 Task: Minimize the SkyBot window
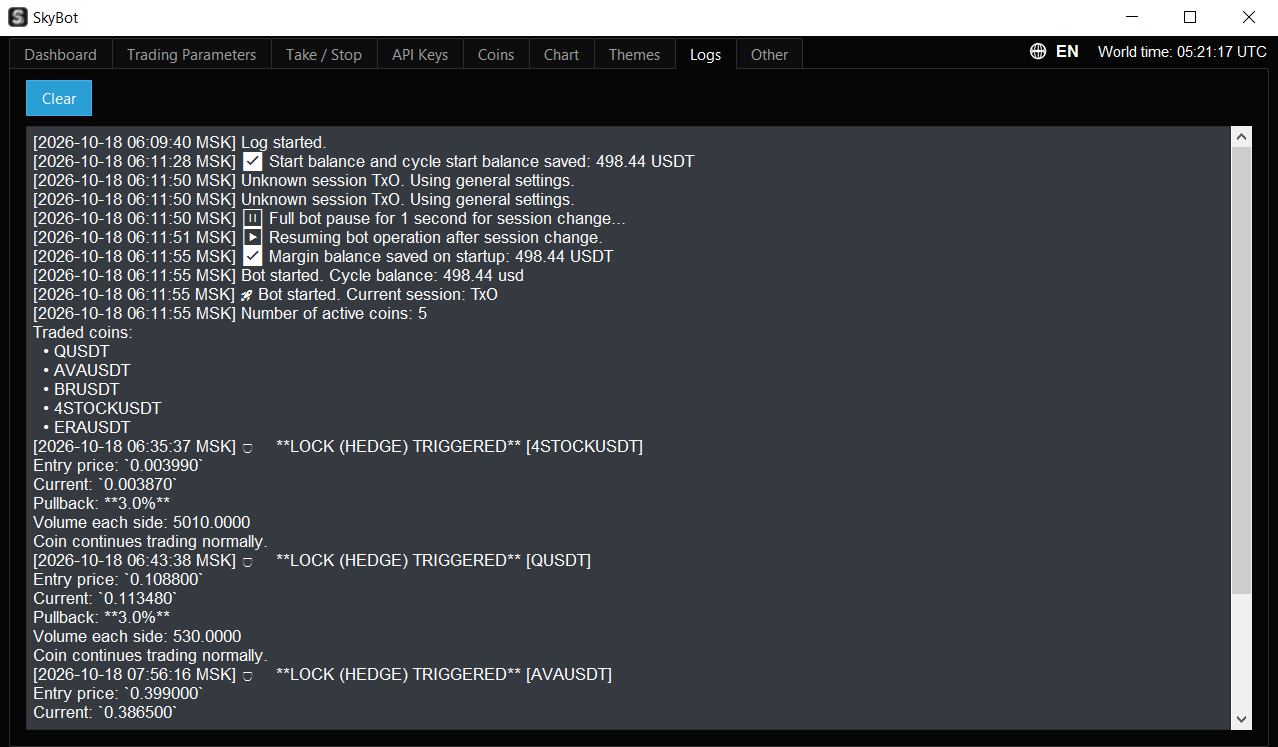click(x=1131, y=17)
